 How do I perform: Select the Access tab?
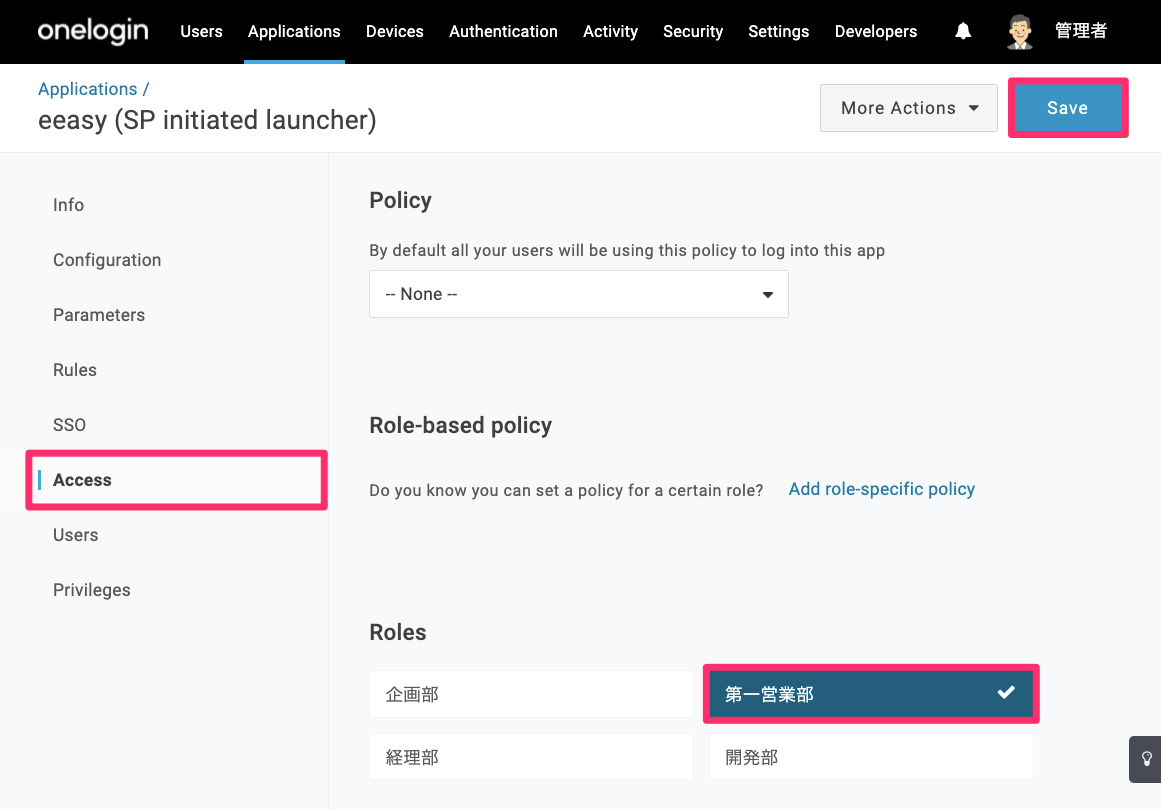(82, 480)
